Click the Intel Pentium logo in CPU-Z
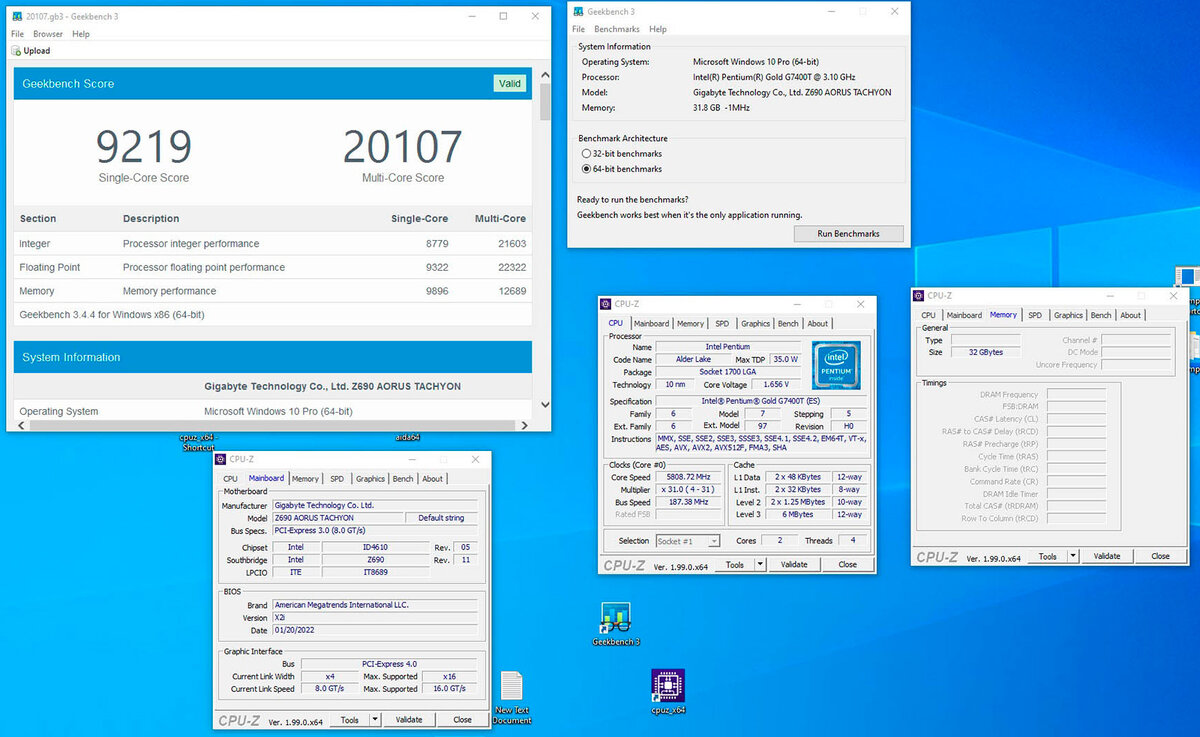The height and width of the screenshot is (737, 1200). (836, 366)
